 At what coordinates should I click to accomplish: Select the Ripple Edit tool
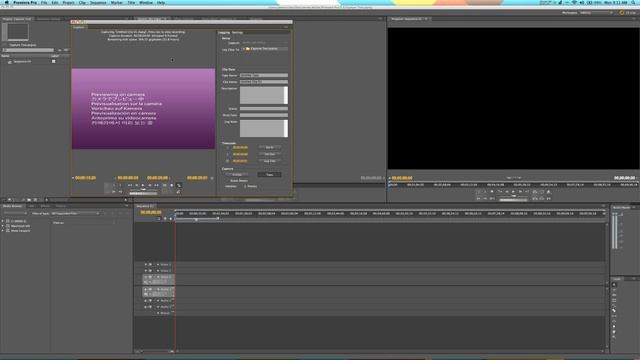click(x=614, y=295)
